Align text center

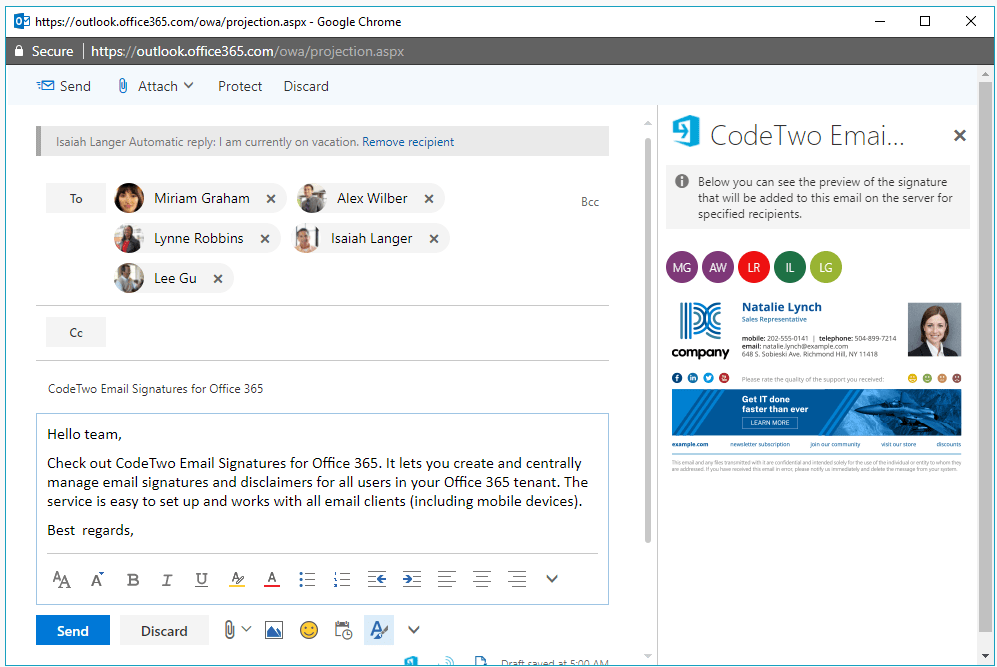[x=482, y=579]
